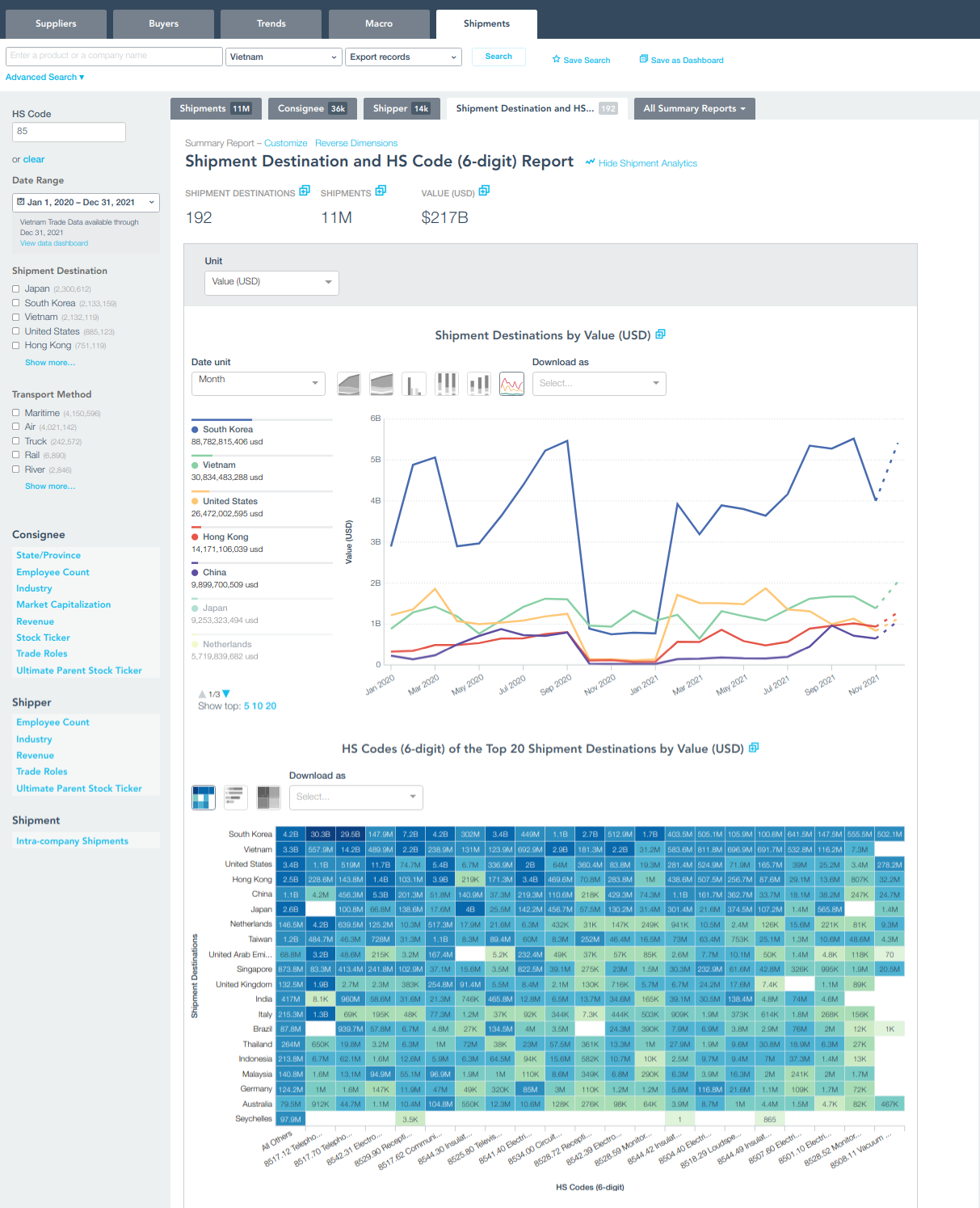Tick the South Korea destination checkbox
Viewport: 980px width, 1208px height.
click(16, 303)
